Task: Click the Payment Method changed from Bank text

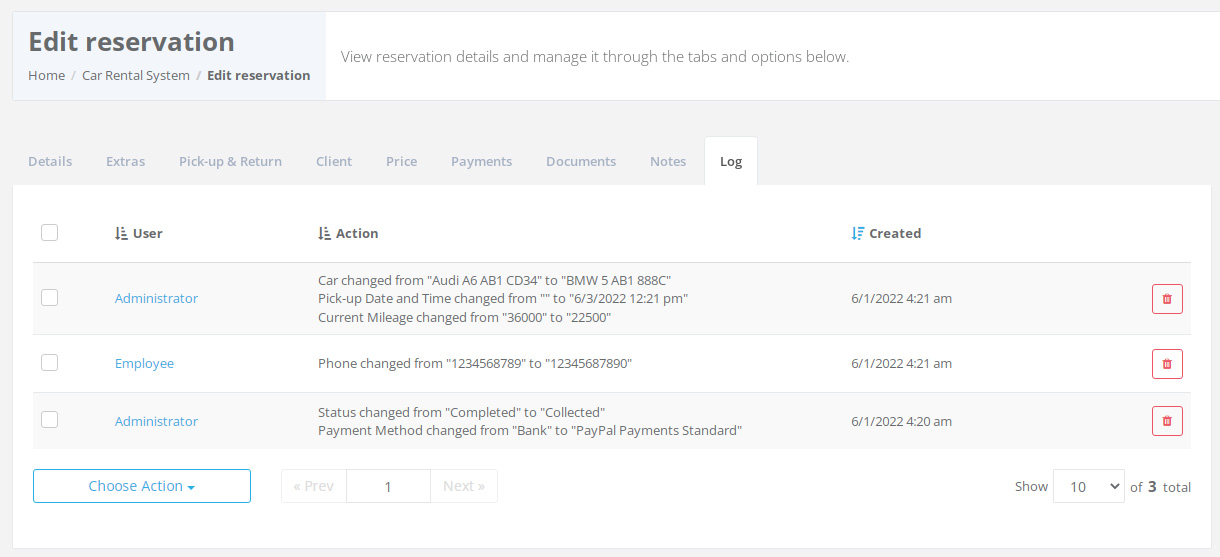Action: tap(530, 431)
